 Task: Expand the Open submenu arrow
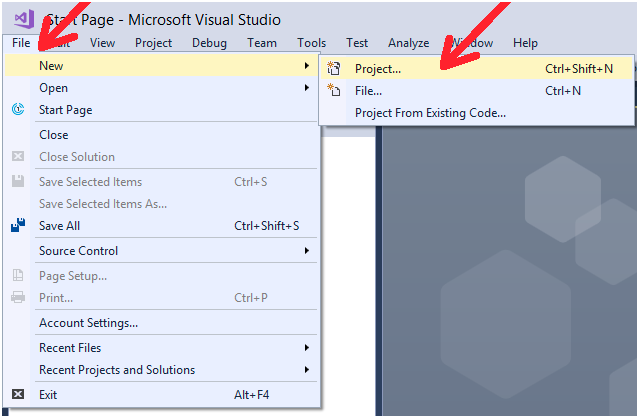[x=307, y=88]
